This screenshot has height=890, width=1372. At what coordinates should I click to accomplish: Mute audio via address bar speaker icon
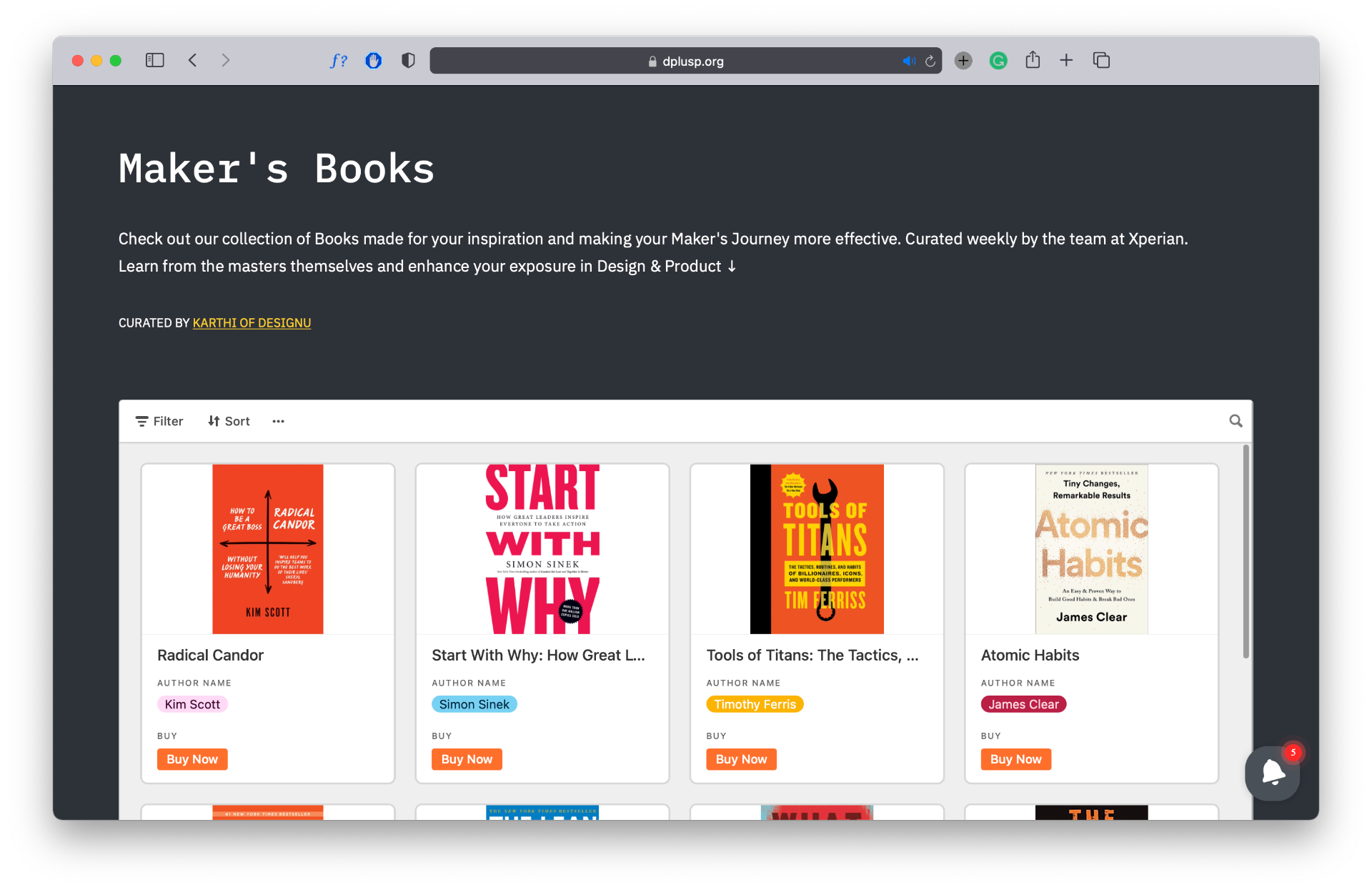[x=908, y=61]
